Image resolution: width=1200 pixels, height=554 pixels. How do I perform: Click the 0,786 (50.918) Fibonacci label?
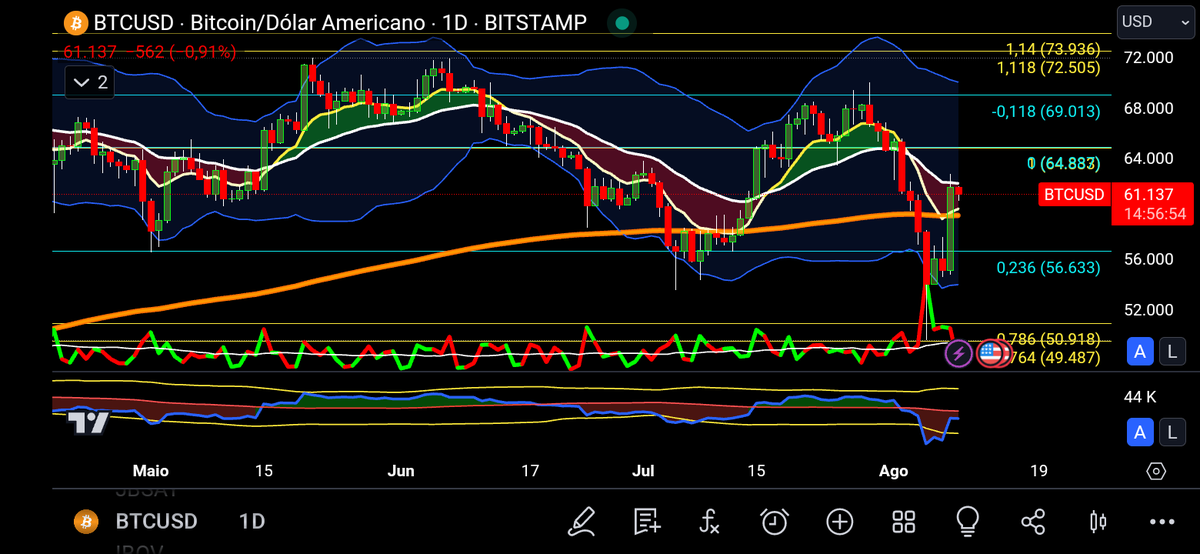point(1048,339)
